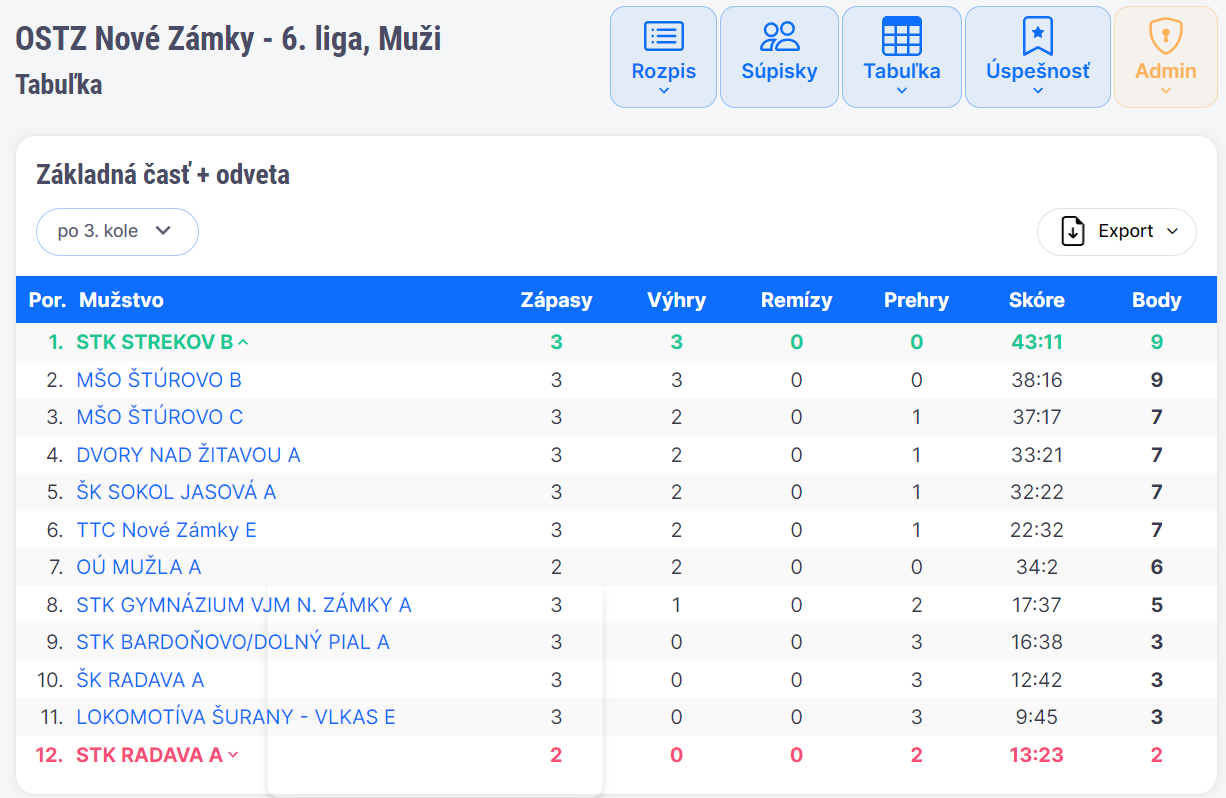Open team STK GYMNÁZIUM VJM N. ZÁMKY A
The height and width of the screenshot is (798, 1226).
click(244, 605)
